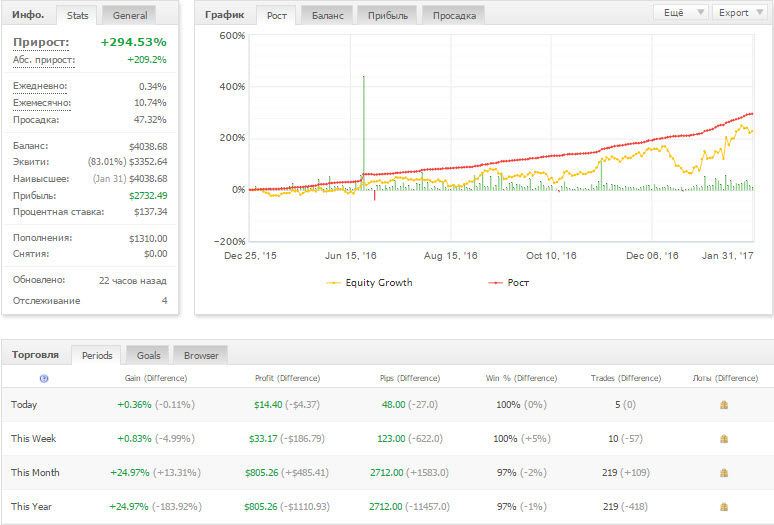Screen dimensions: 774x525
Task: Switch to the General info tab
Action: coord(129,15)
